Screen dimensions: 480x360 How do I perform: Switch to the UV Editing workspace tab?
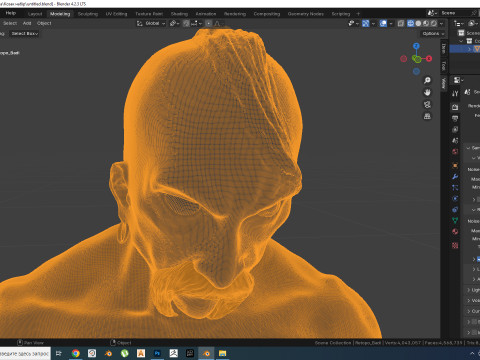pyautogui.click(x=116, y=14)
